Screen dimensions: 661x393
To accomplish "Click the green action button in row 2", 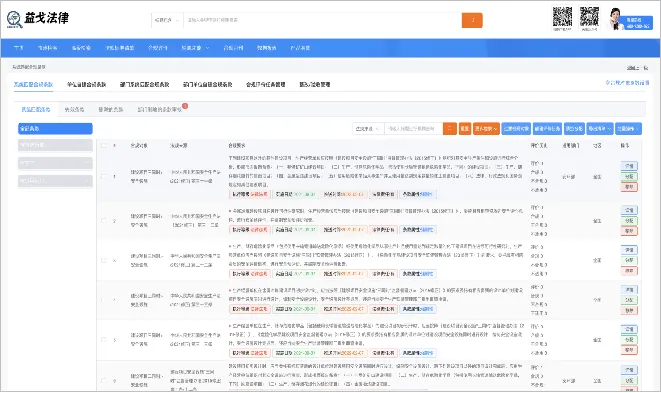I will click(x=629, y=221).
